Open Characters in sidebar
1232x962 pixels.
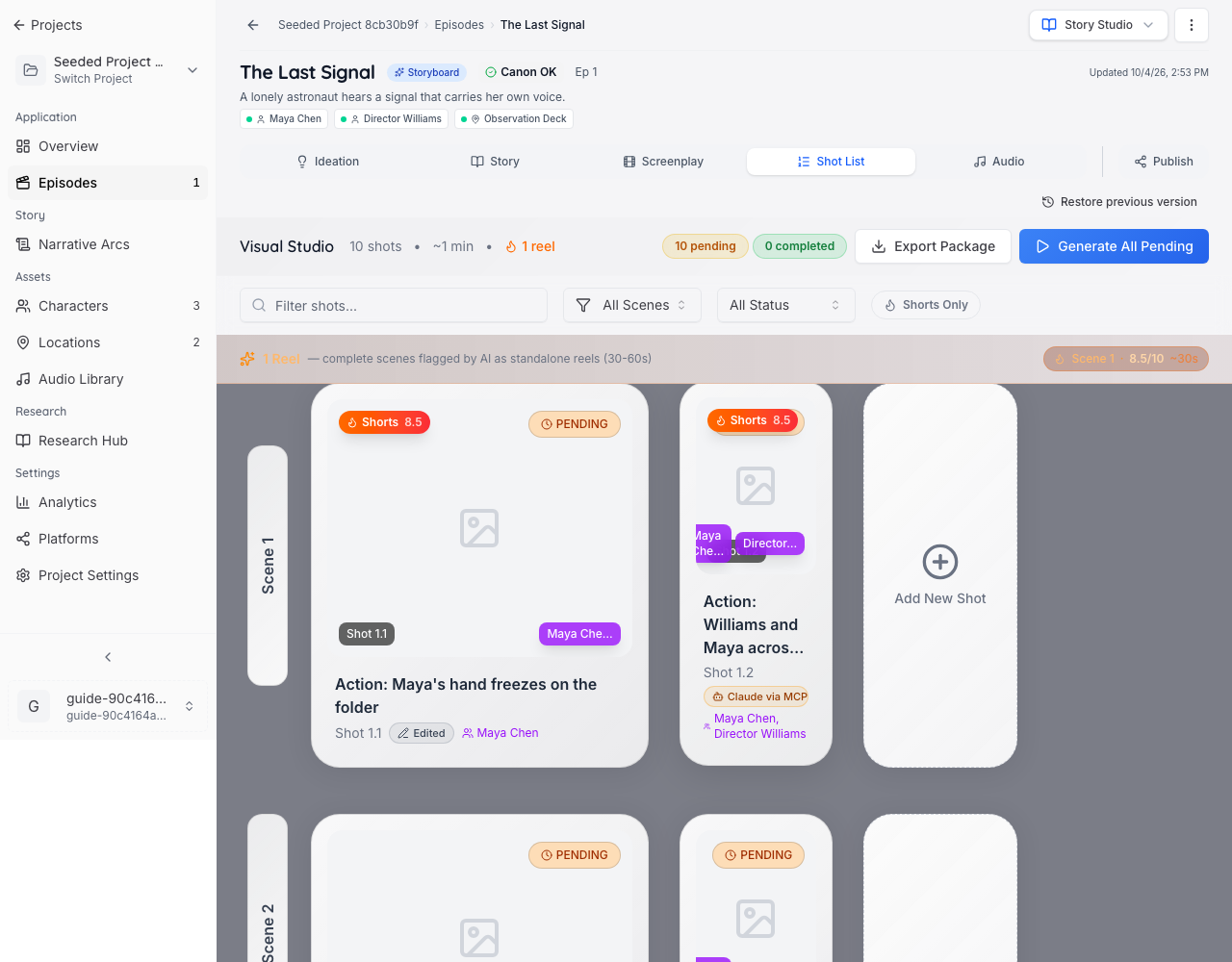[108, 306]
